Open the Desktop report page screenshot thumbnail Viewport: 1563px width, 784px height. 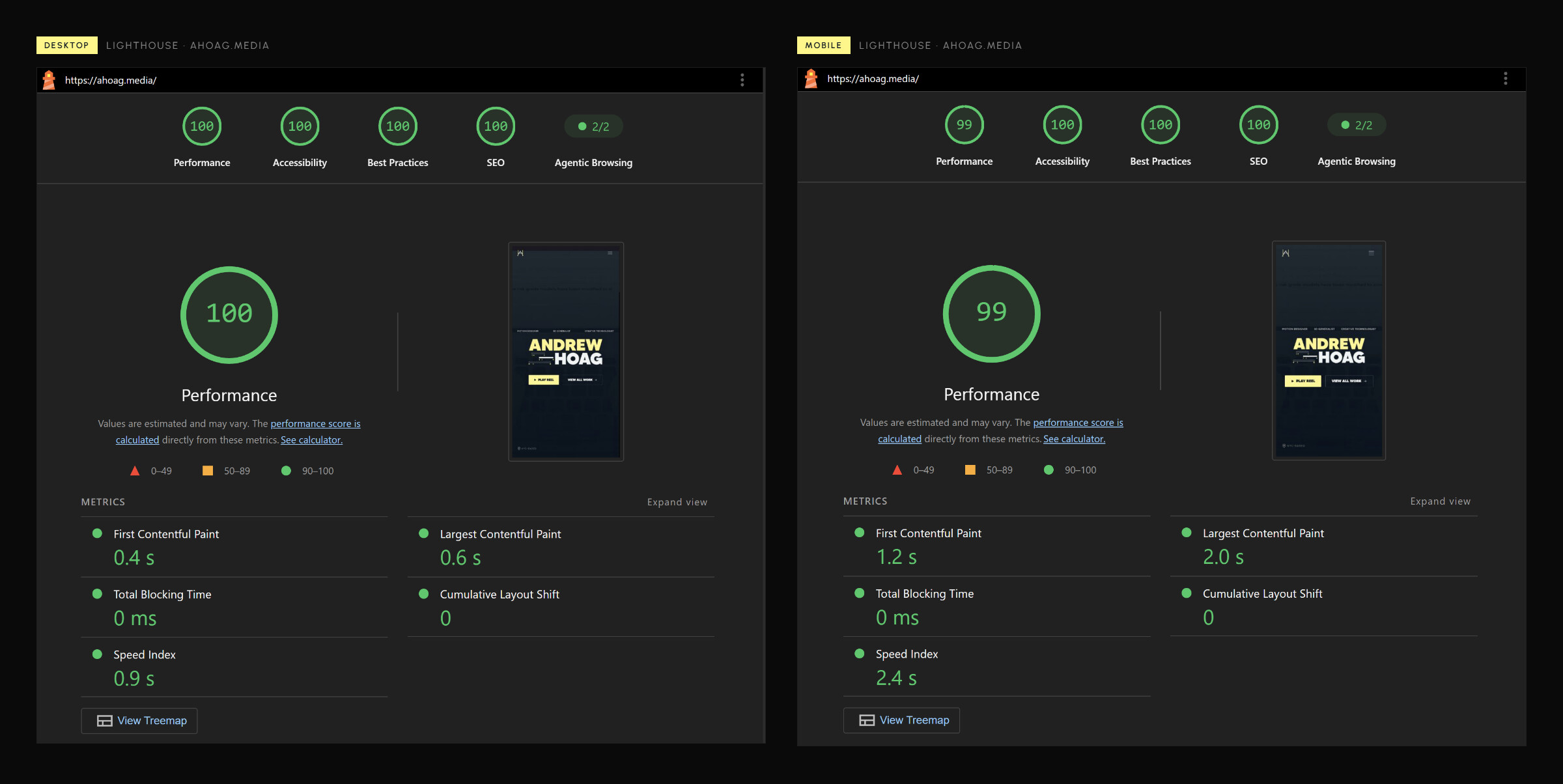pos(566,352)
